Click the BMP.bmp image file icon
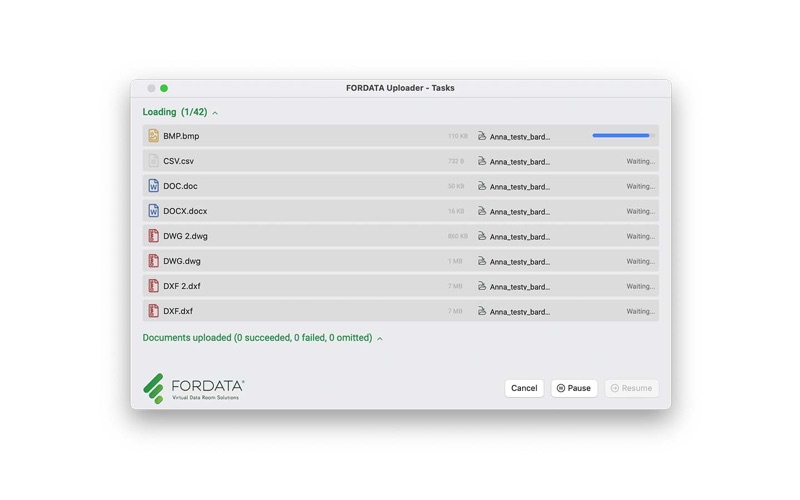The width and height of the screenshot is (800, 500). coord(153,136)
